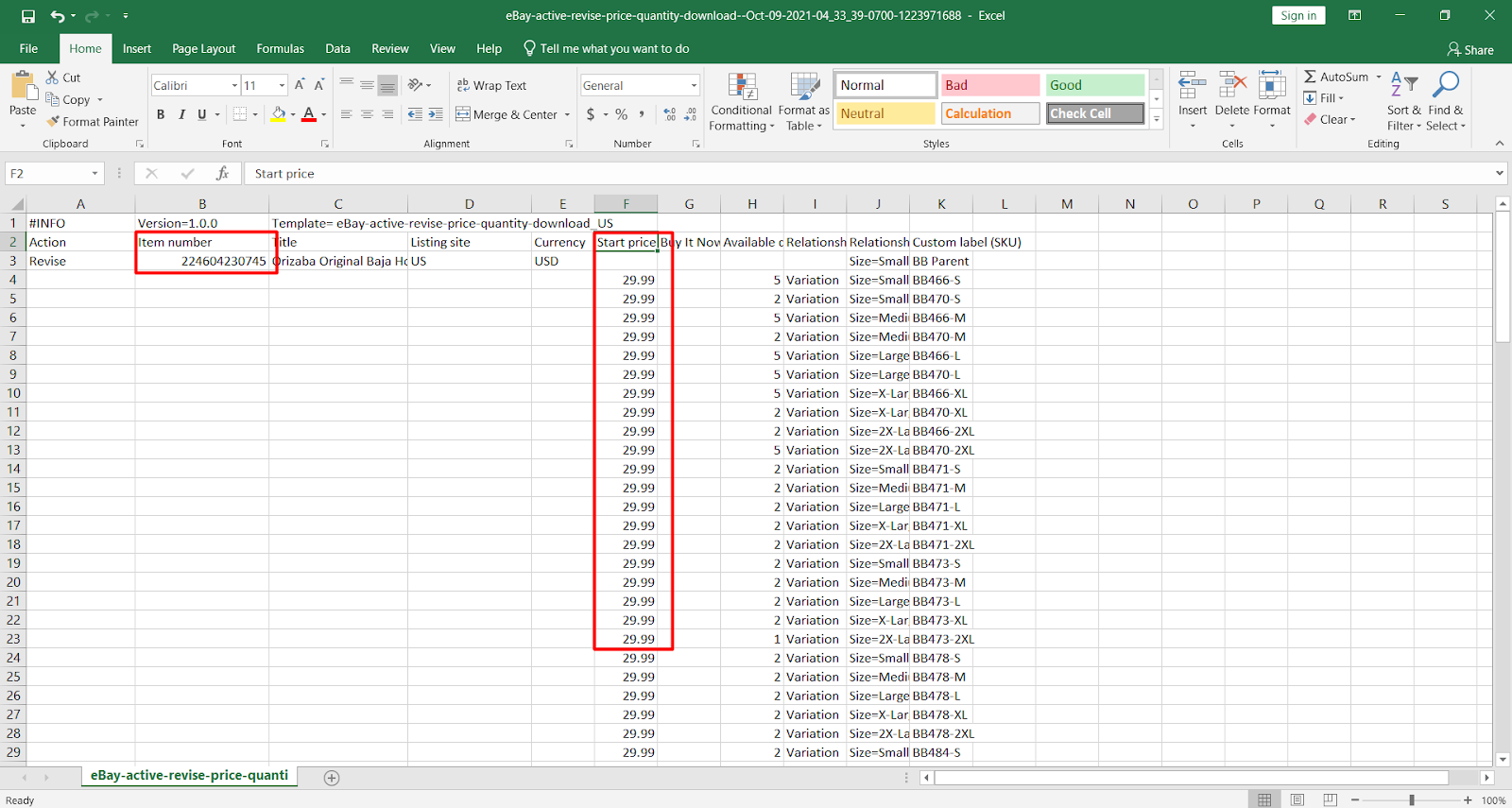The image size is (1512, 808).
Task: Collapse the ribbon with the chevron
Action: 1500,144
